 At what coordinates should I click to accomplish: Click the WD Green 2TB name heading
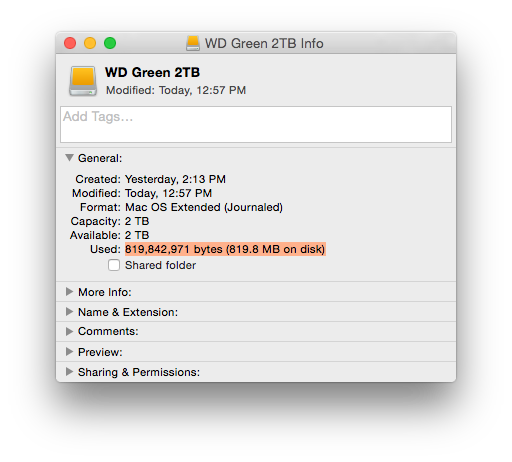[x=153, y=72]
